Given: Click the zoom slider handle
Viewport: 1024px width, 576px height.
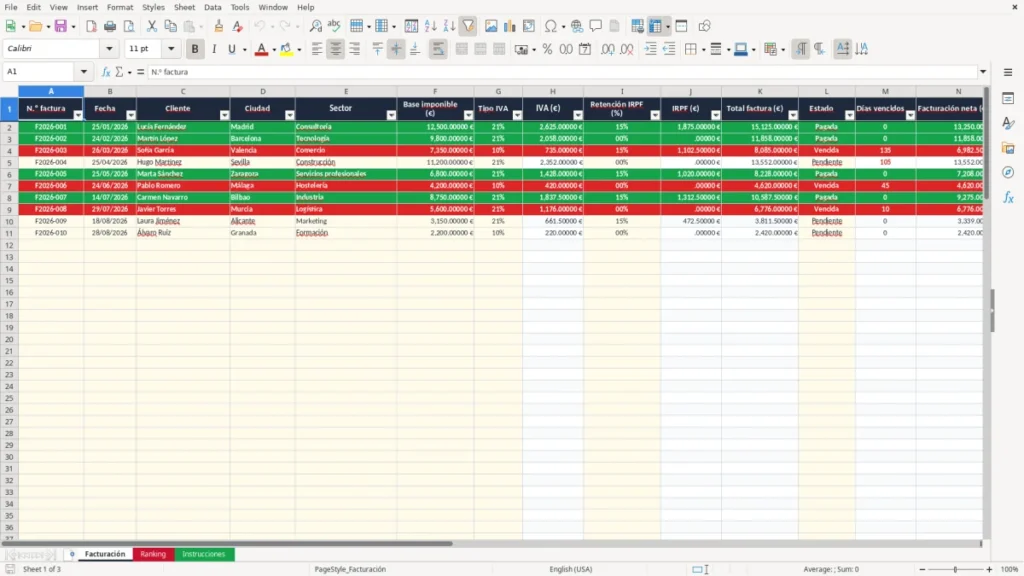Looking at the screenshot, I should pyautogui.click(x=955, y=569).
